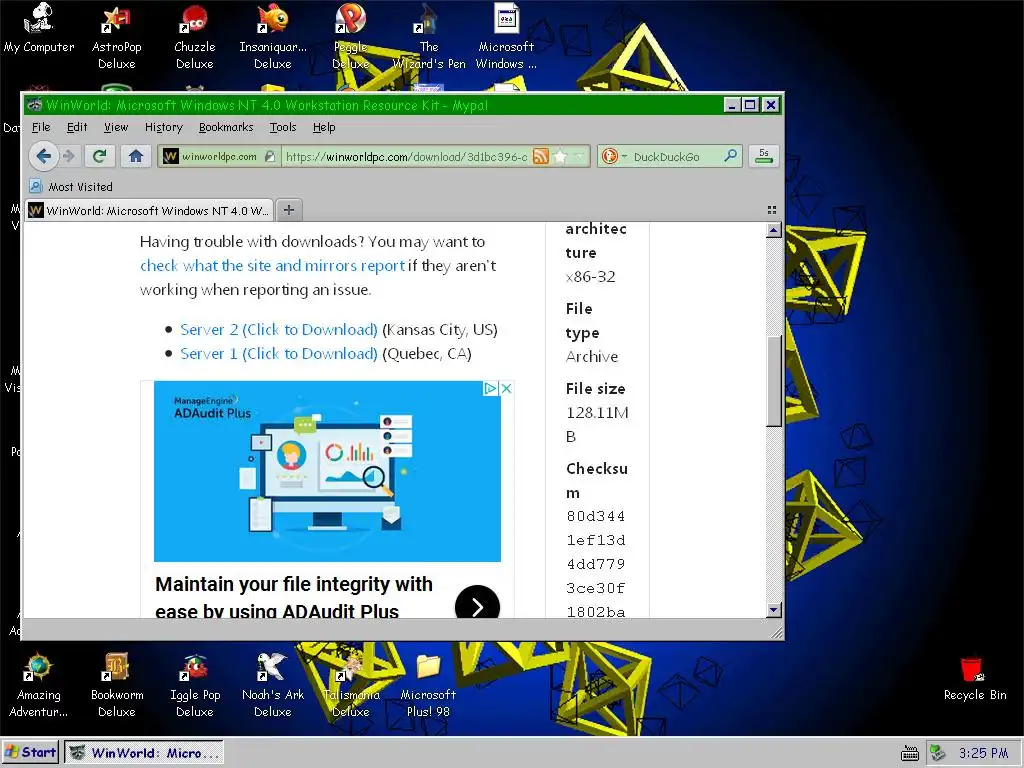Click the Forward navigation arrow
Viewport: 1024px width, 768px height.
pyautogui.click(x=69, y=156)
